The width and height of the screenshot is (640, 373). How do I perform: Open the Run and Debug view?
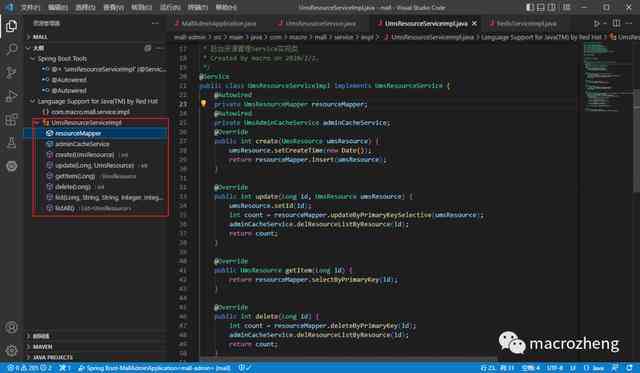pyautogui.click(x=11, y=96)
